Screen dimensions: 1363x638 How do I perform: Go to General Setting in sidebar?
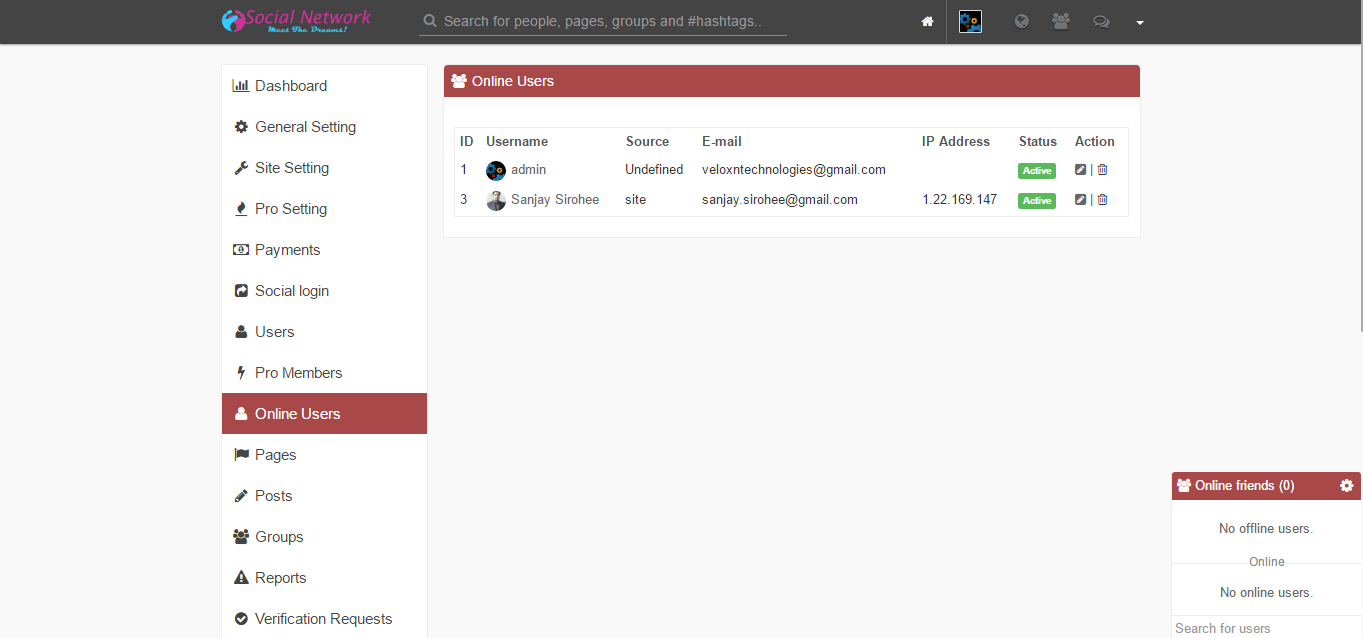click(305, 127)
